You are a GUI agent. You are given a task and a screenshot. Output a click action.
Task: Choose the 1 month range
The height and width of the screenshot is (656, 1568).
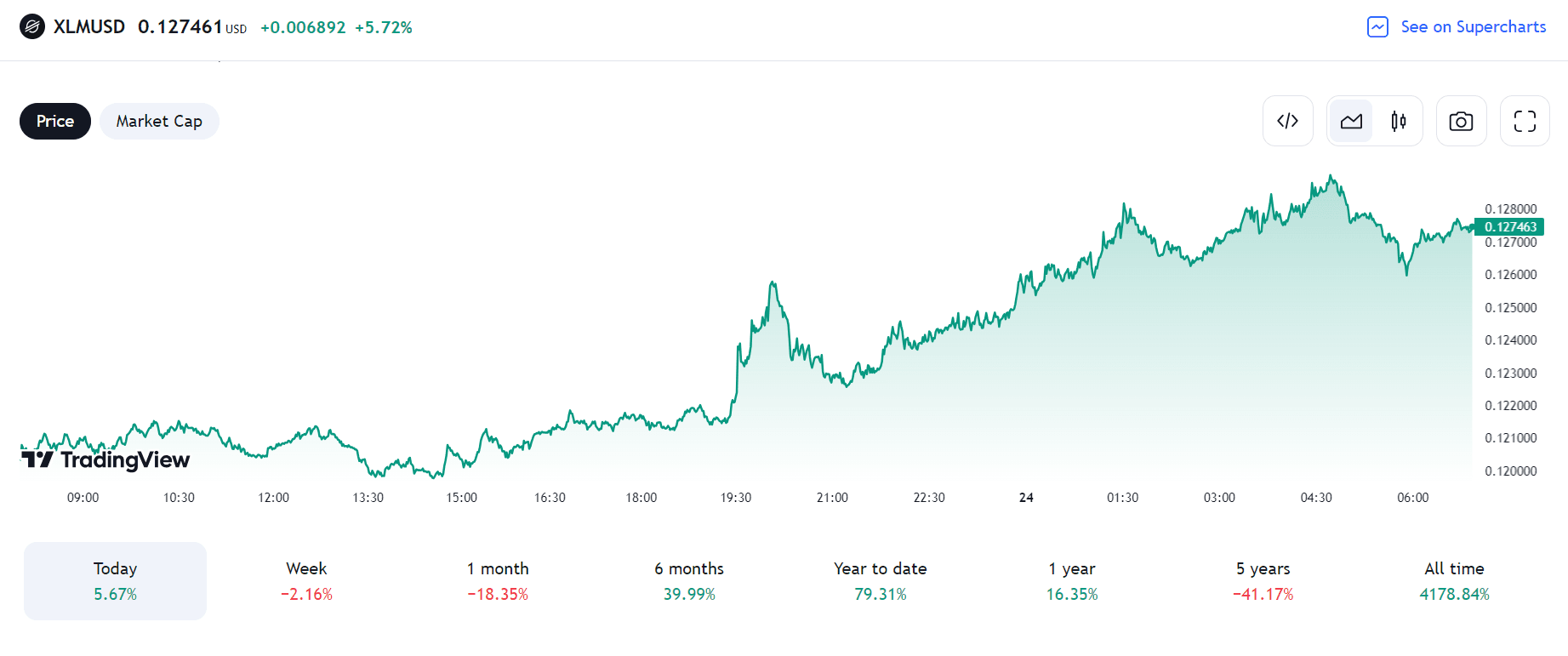pyautogui.click(x=498, y=580)
